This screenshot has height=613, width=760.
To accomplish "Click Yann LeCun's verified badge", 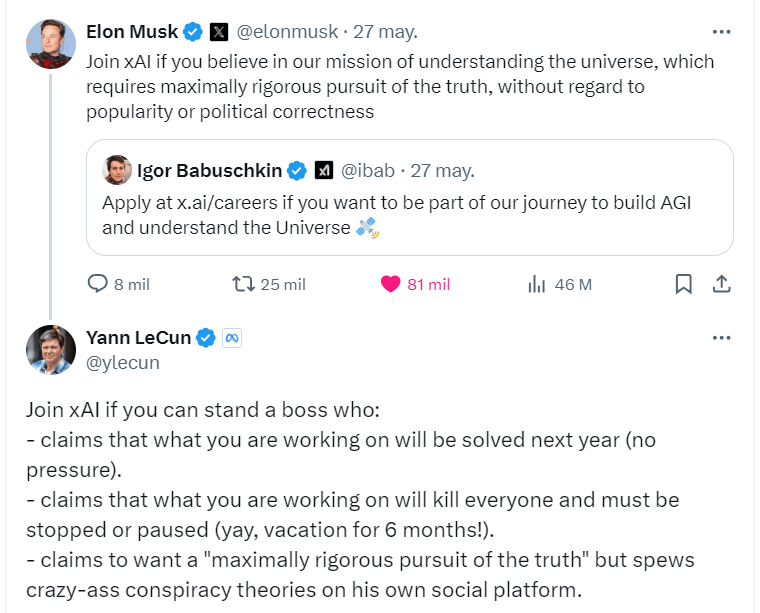I will tap(206, 338).
